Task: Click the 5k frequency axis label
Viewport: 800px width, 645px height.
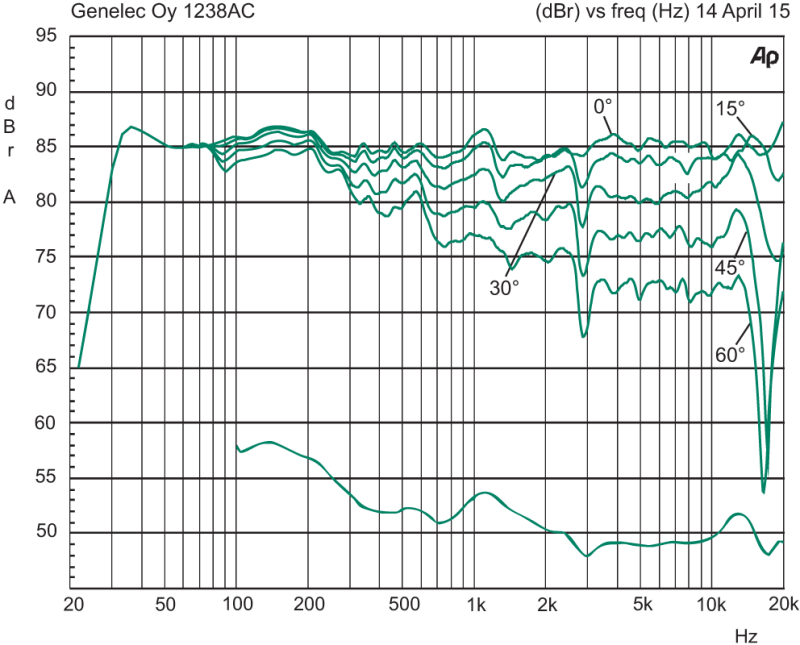Action: [643, 605]
